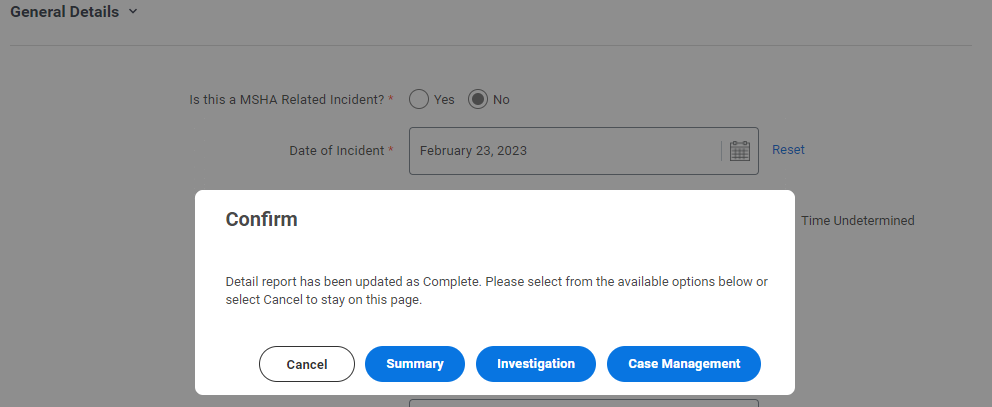The width and height of the screenshot is (992, 407).
Task: Choose the Case Management button
Action: (x=684, y=364)
